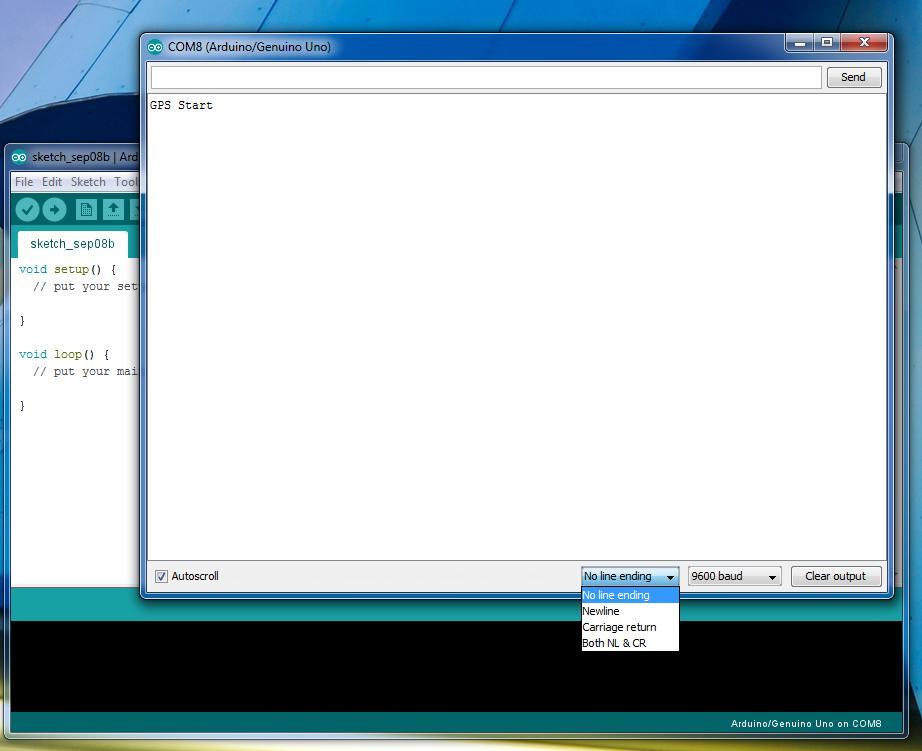The image size is (922, 751).
Task: Click the Clear output button
Action: point(836,576)
